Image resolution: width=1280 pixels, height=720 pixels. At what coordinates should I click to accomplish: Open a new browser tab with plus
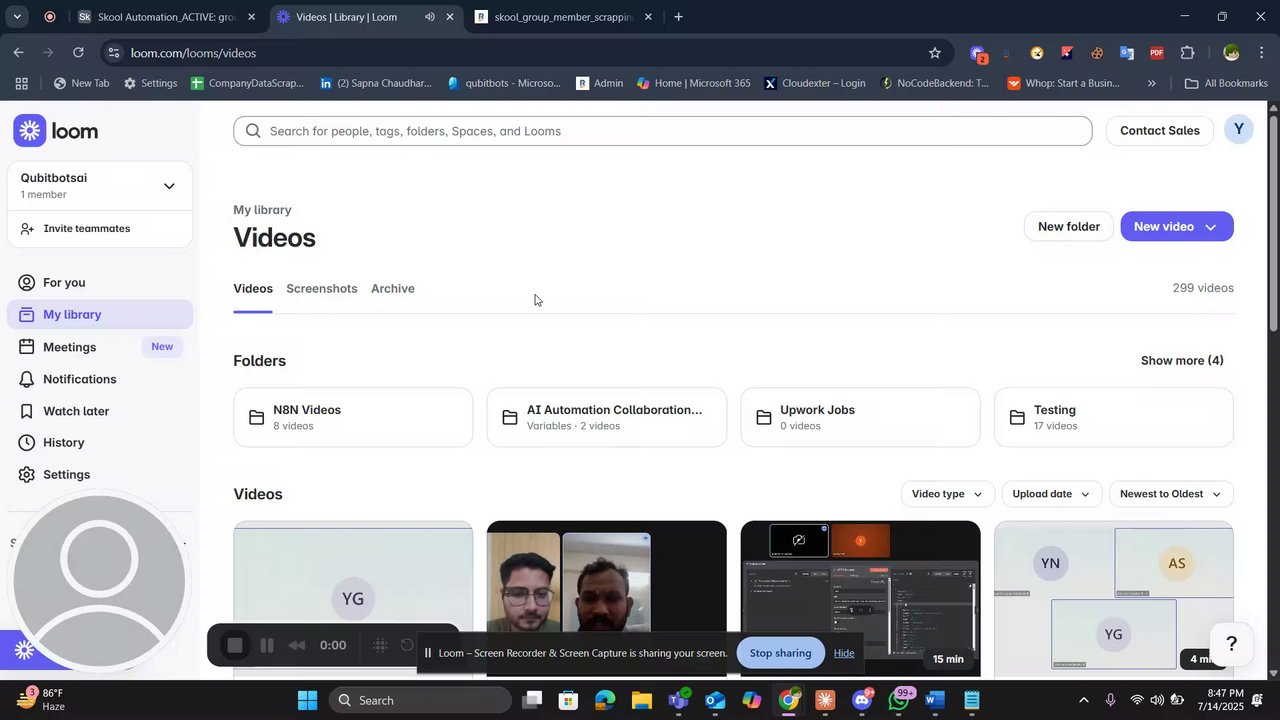click(x=679, y=17)
